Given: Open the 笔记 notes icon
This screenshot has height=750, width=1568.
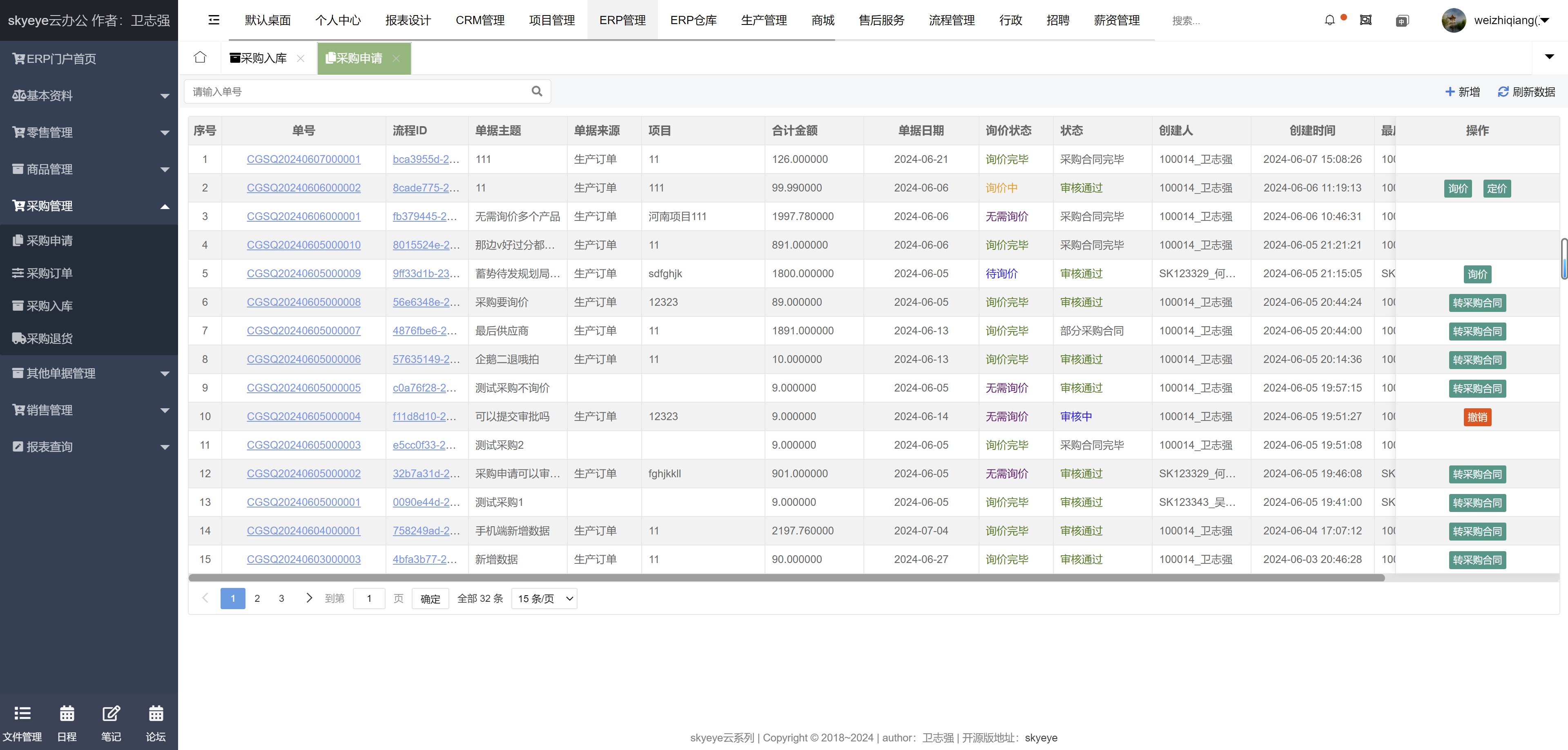Looking at the screenshot, I should (111, 713).
